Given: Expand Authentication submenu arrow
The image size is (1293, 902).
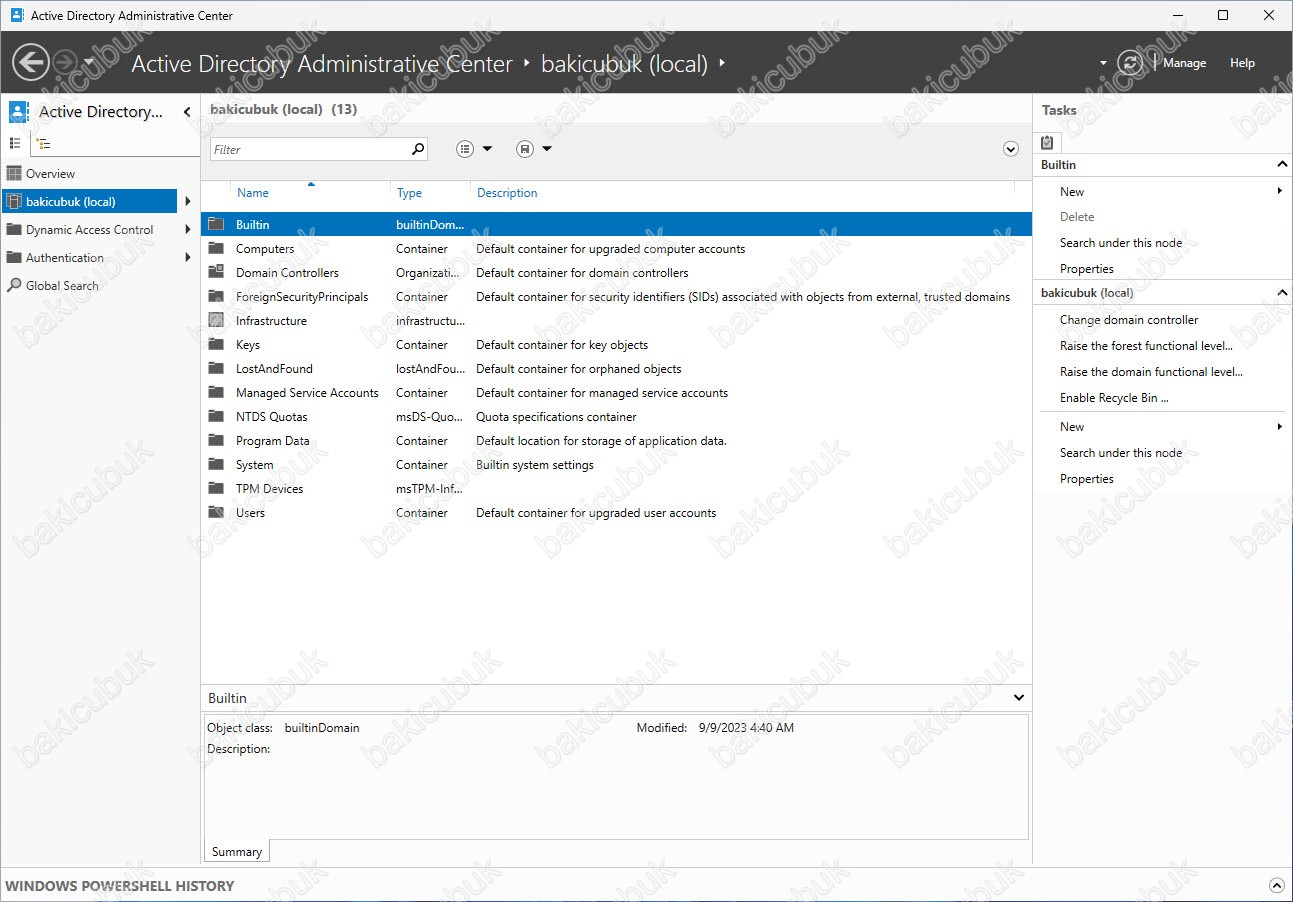Looking at the screenshot, I should (x=187, y=258).
